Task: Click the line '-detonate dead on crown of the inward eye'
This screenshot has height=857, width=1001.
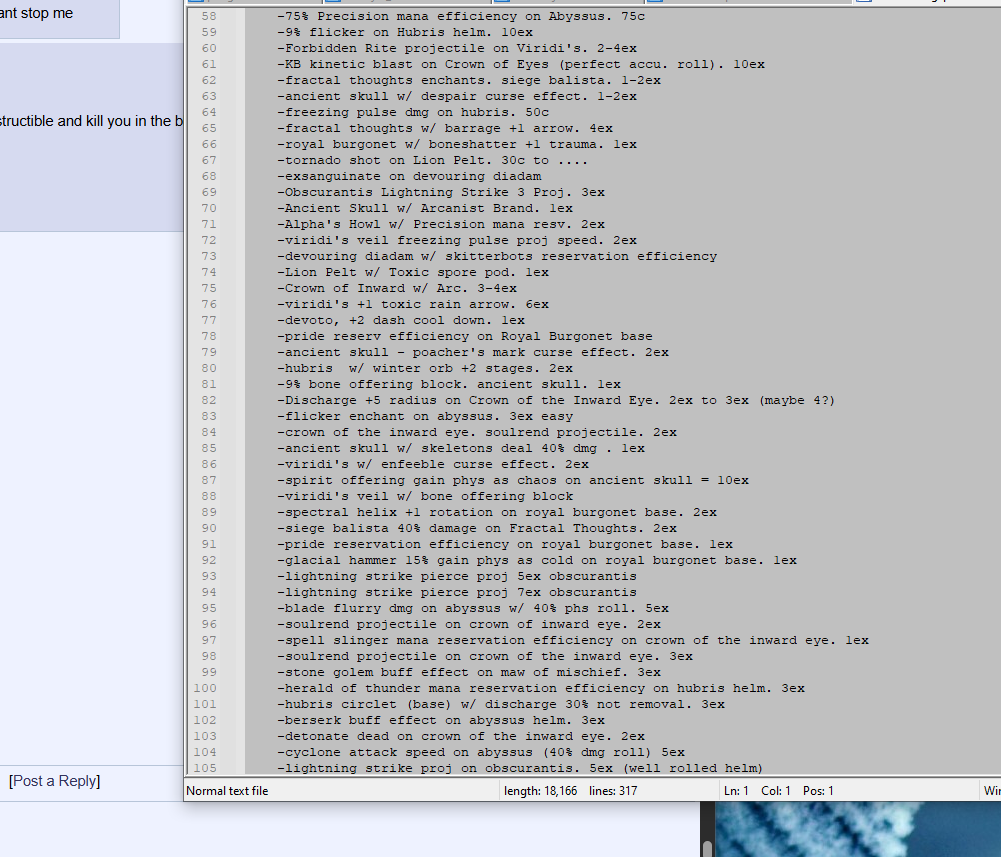Action: [x=461, y=736]
